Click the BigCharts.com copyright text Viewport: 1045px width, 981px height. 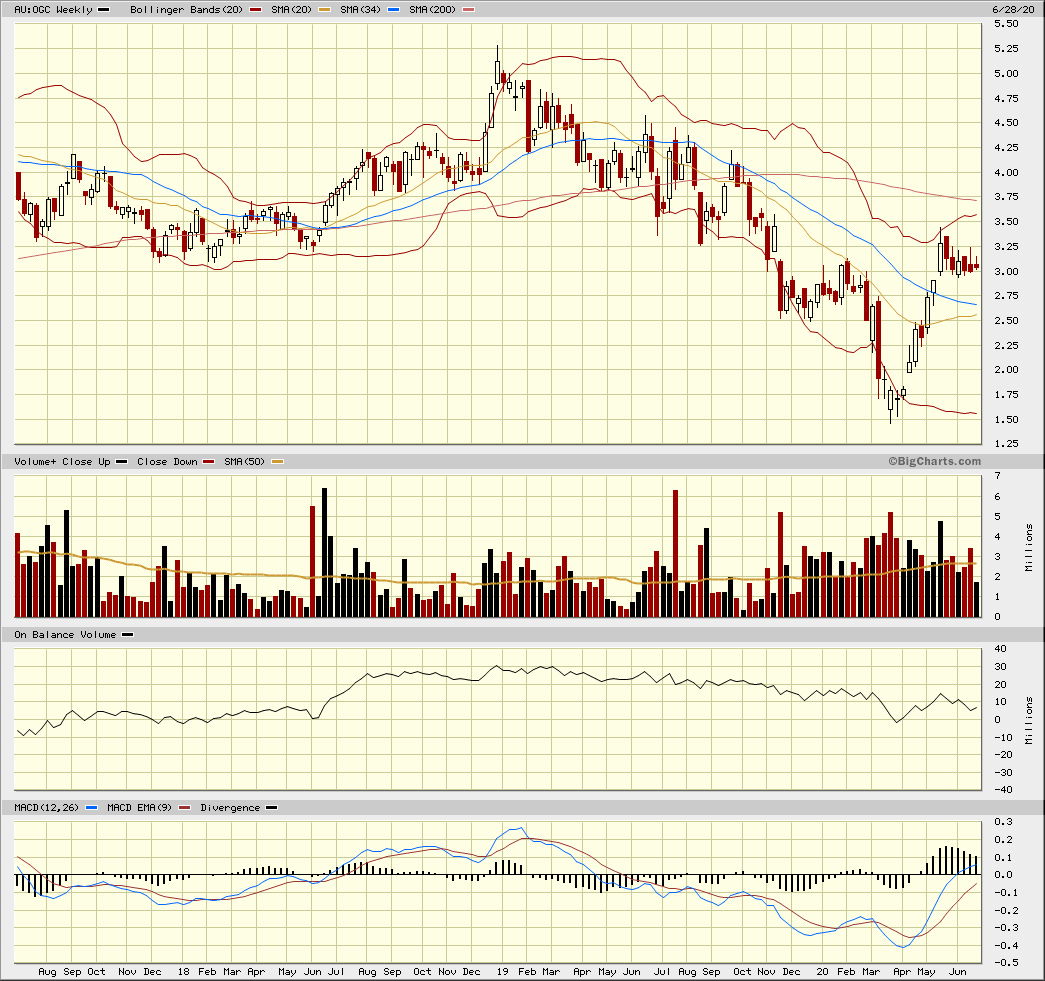click(x=934, y=461)
